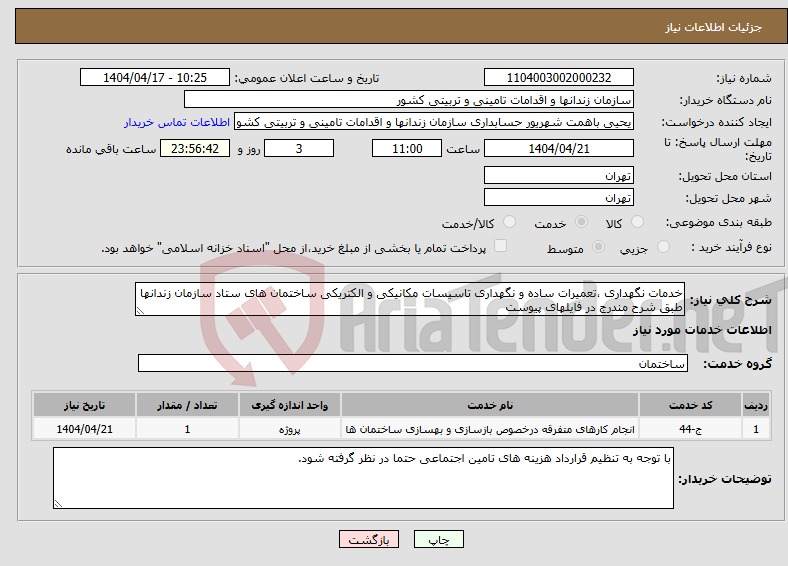This screenshot has width=788, height=566.
Task: Click the توضیحات خریدار label
Action: 725,479
